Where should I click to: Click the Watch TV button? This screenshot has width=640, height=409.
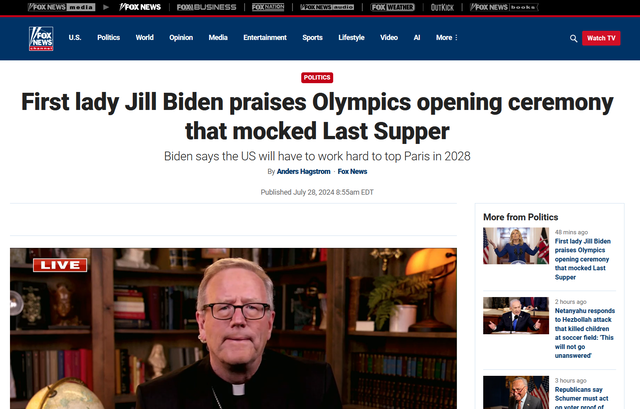click(601, 38)
